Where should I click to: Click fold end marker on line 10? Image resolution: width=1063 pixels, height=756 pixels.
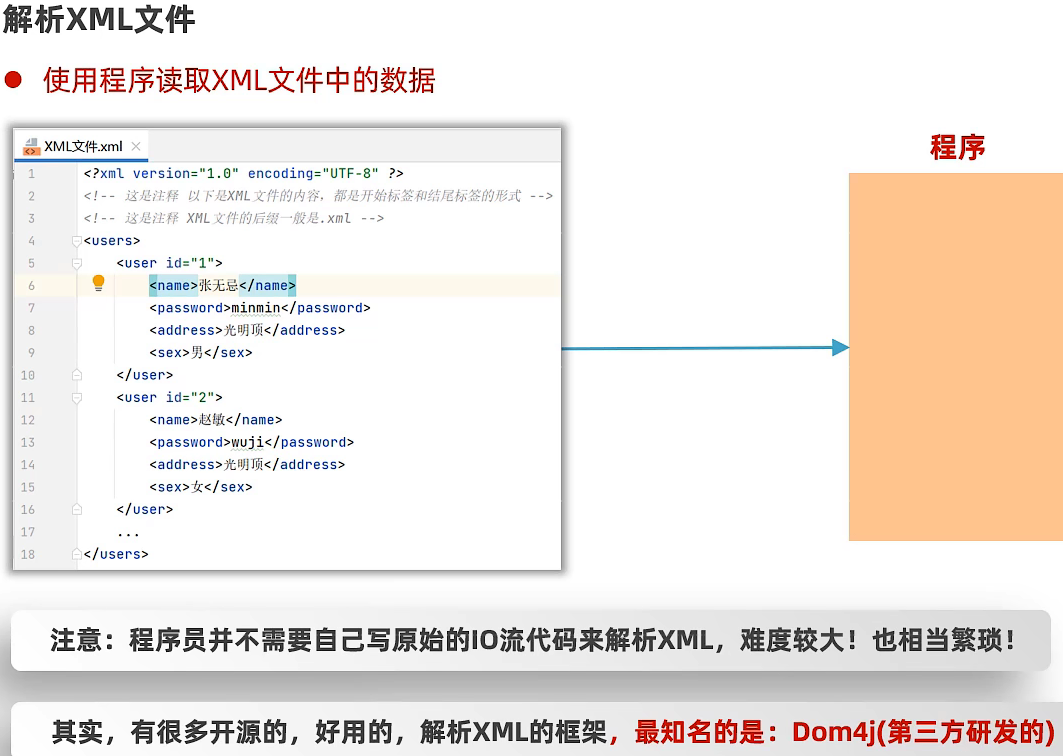coord(77,375)
